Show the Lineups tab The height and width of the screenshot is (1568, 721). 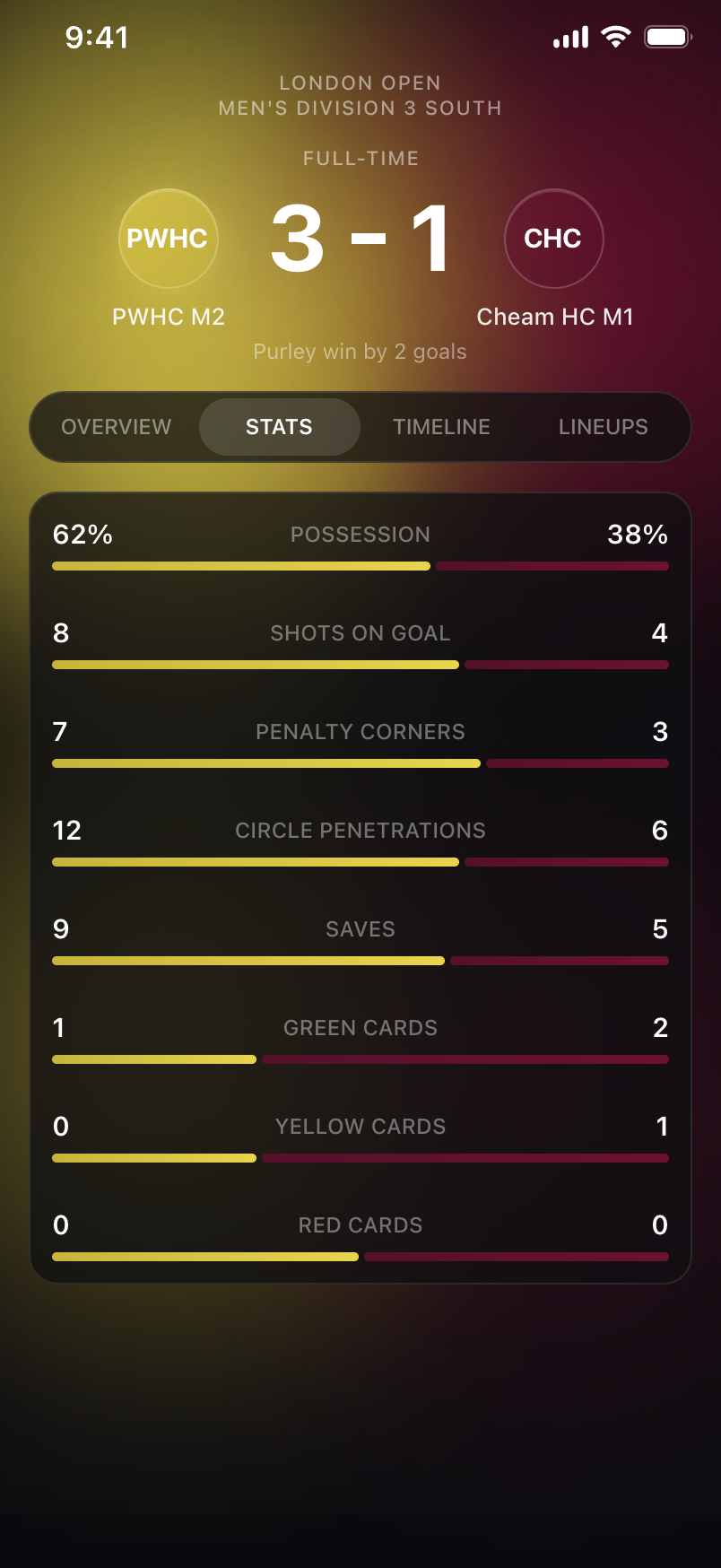click(603, 427)
